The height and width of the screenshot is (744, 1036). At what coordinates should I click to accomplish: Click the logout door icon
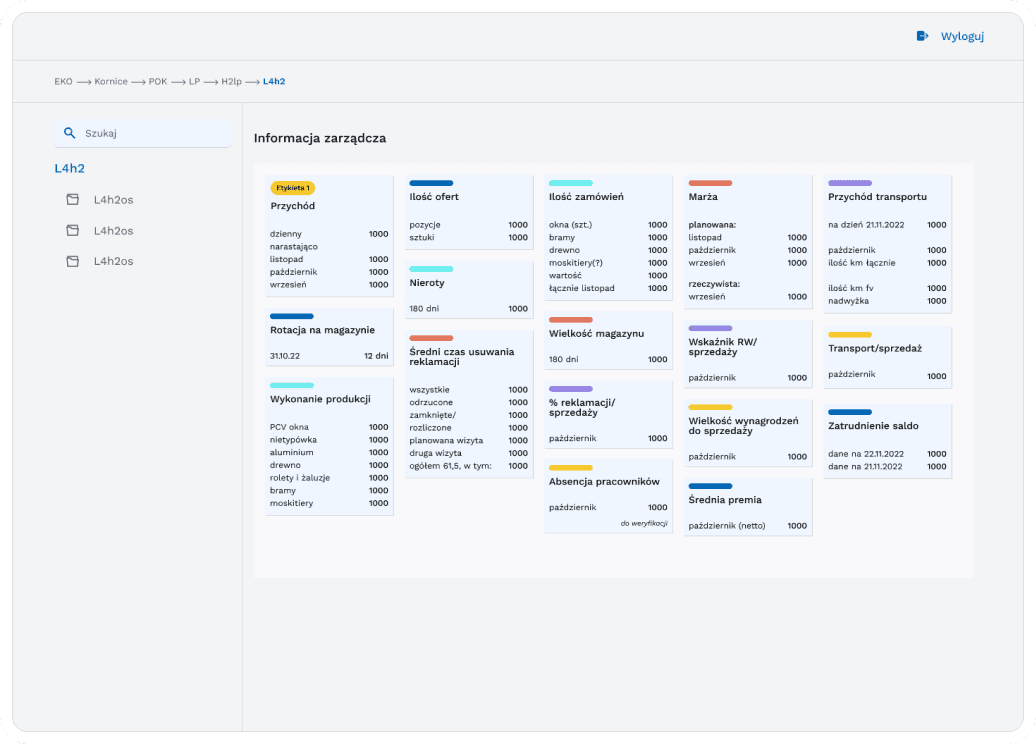[922, 36]
